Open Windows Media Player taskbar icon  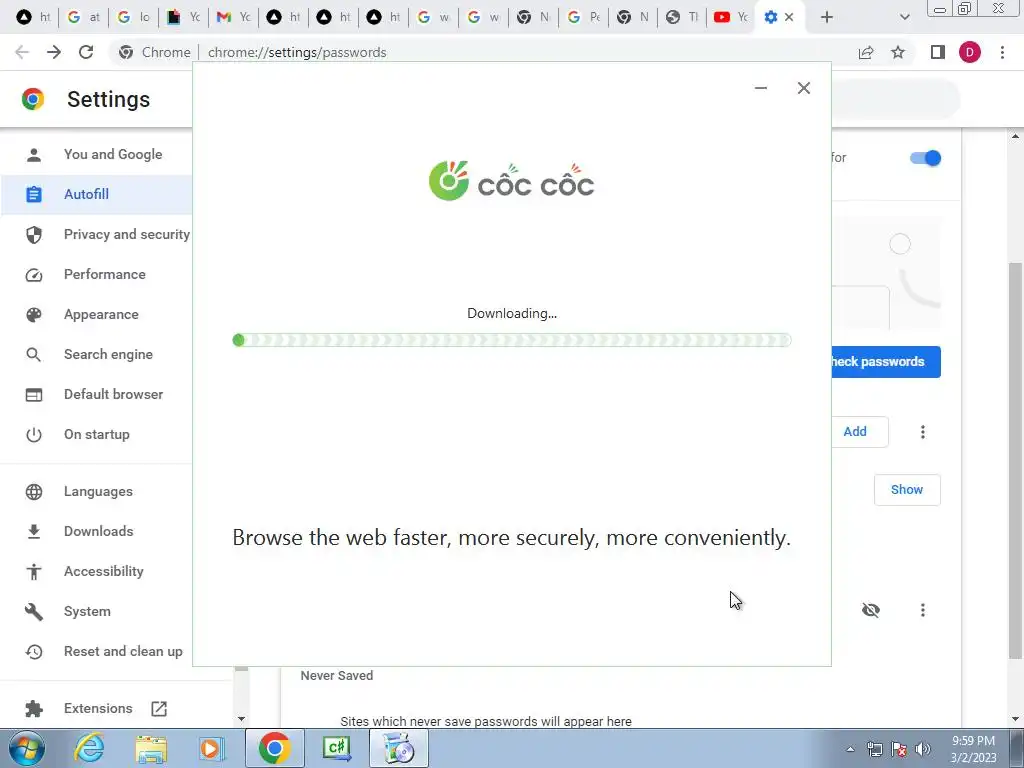[212, 748]
